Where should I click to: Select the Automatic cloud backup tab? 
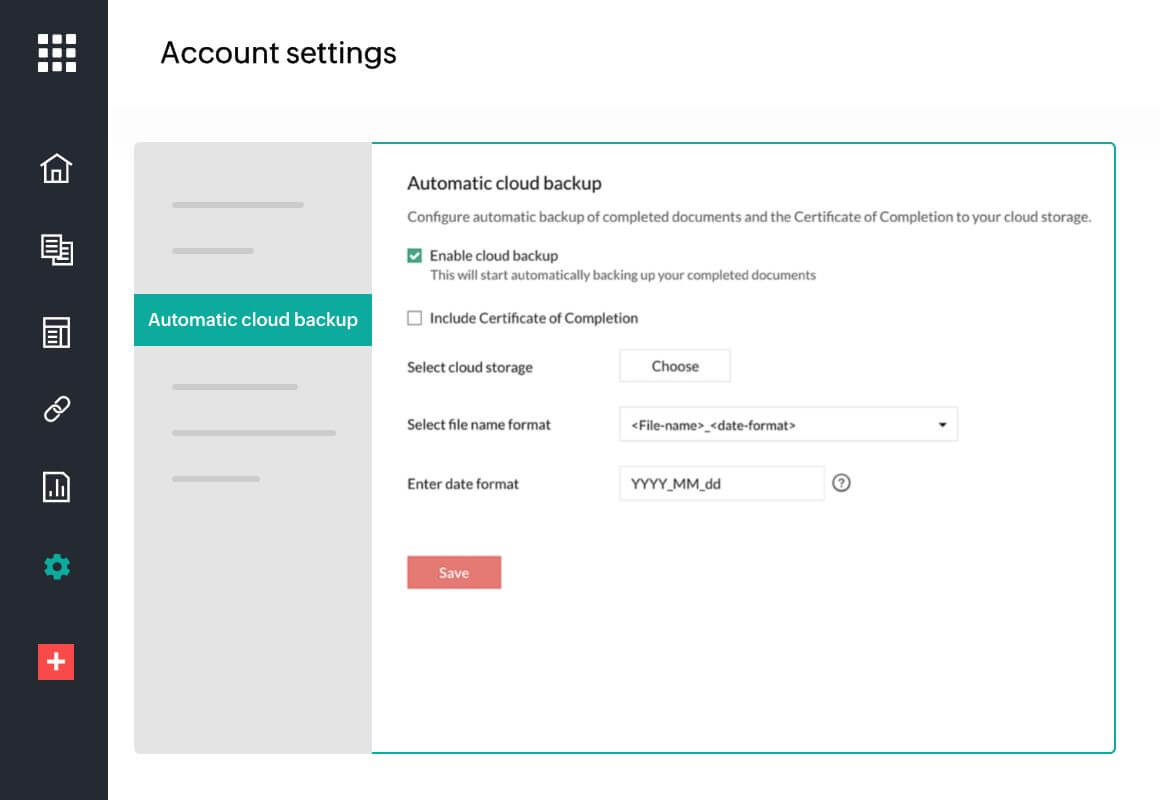253,320
